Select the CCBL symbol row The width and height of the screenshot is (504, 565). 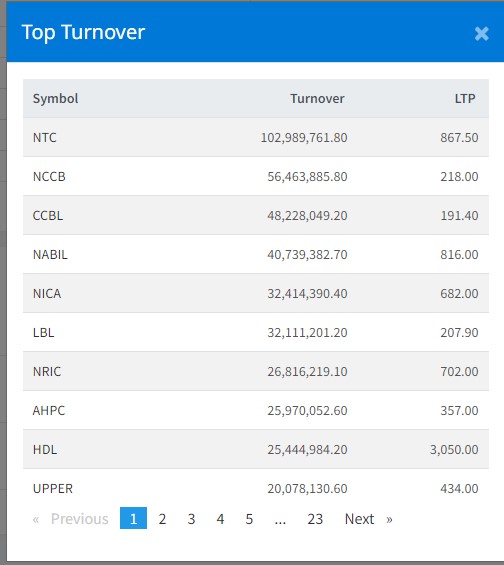click(x=256, y=215)
